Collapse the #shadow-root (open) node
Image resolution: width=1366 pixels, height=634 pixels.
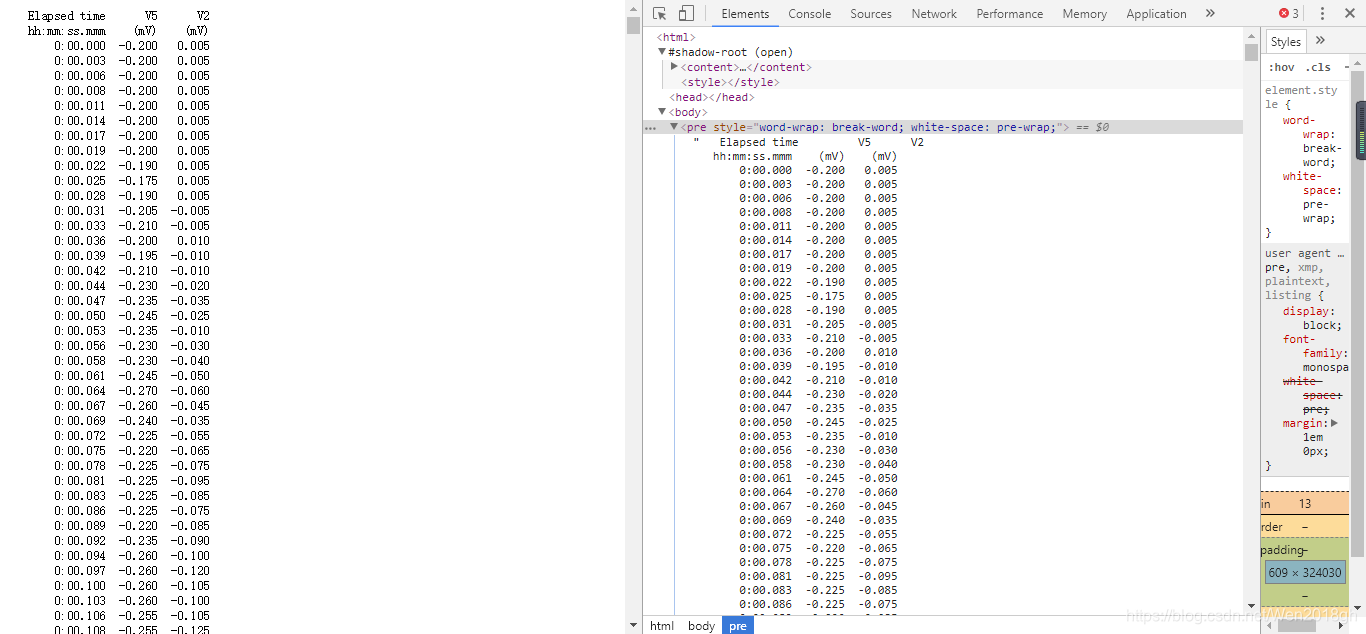click(x=662, y=52)
